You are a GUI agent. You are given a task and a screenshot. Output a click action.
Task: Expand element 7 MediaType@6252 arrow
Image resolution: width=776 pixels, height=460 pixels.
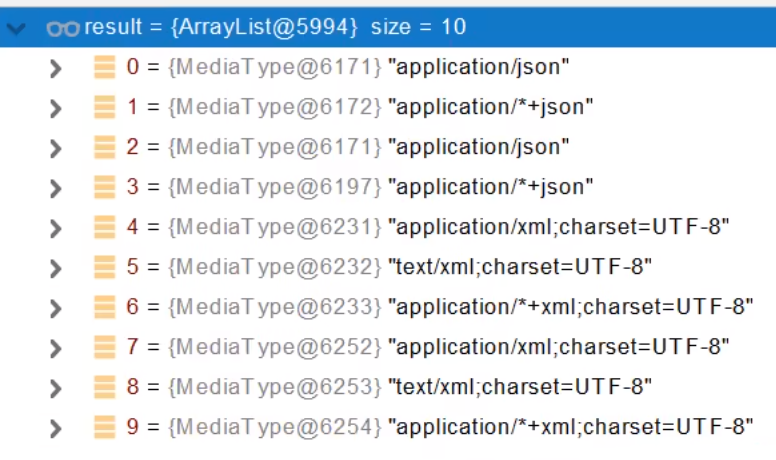coord(55,348)
